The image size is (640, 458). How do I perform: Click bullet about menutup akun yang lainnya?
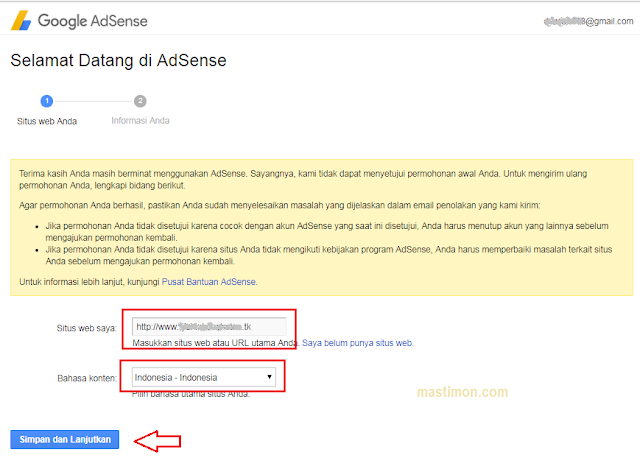[x=327, y=232]
